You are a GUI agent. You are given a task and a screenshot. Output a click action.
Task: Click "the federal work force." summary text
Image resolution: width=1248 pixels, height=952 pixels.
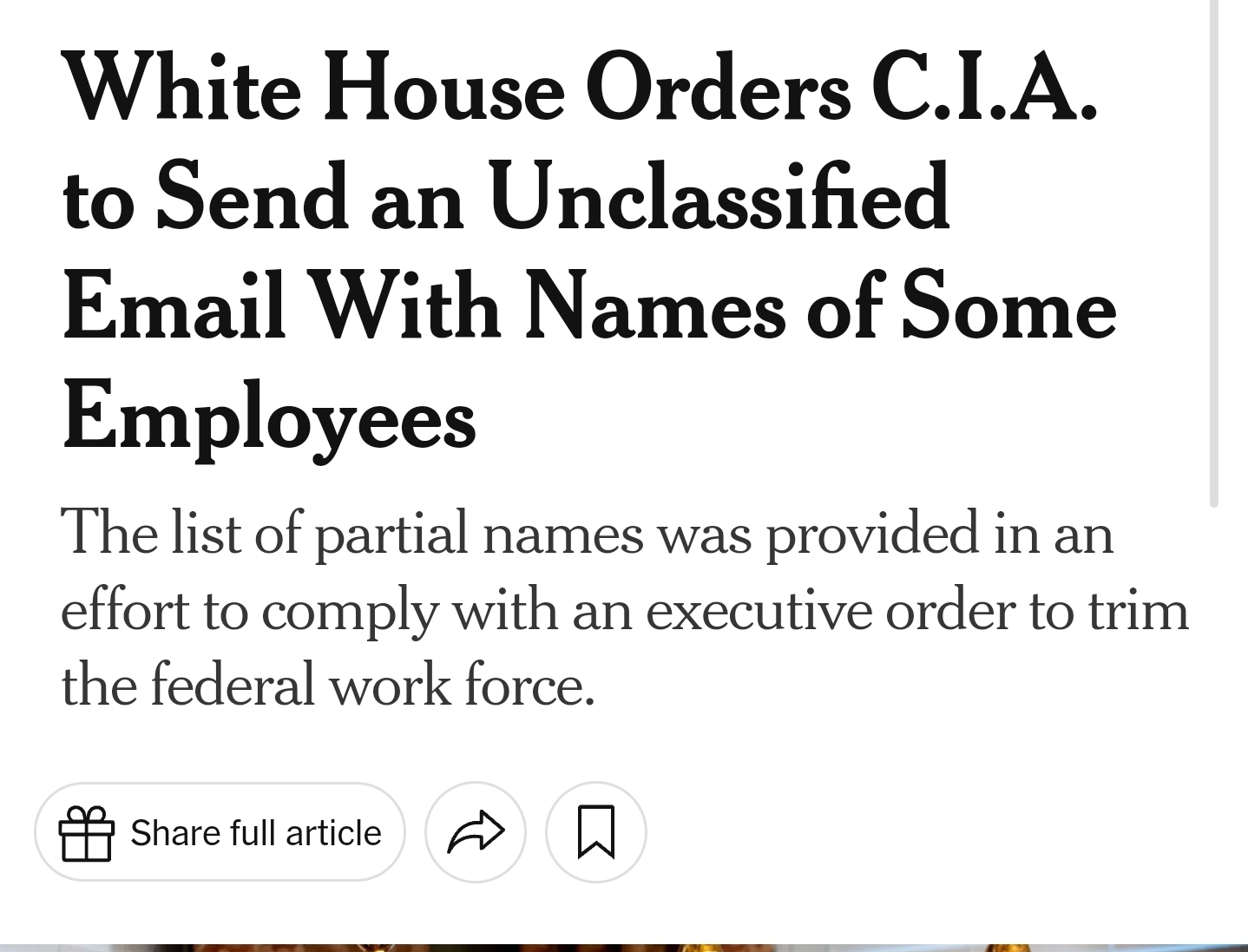(328, 686)
